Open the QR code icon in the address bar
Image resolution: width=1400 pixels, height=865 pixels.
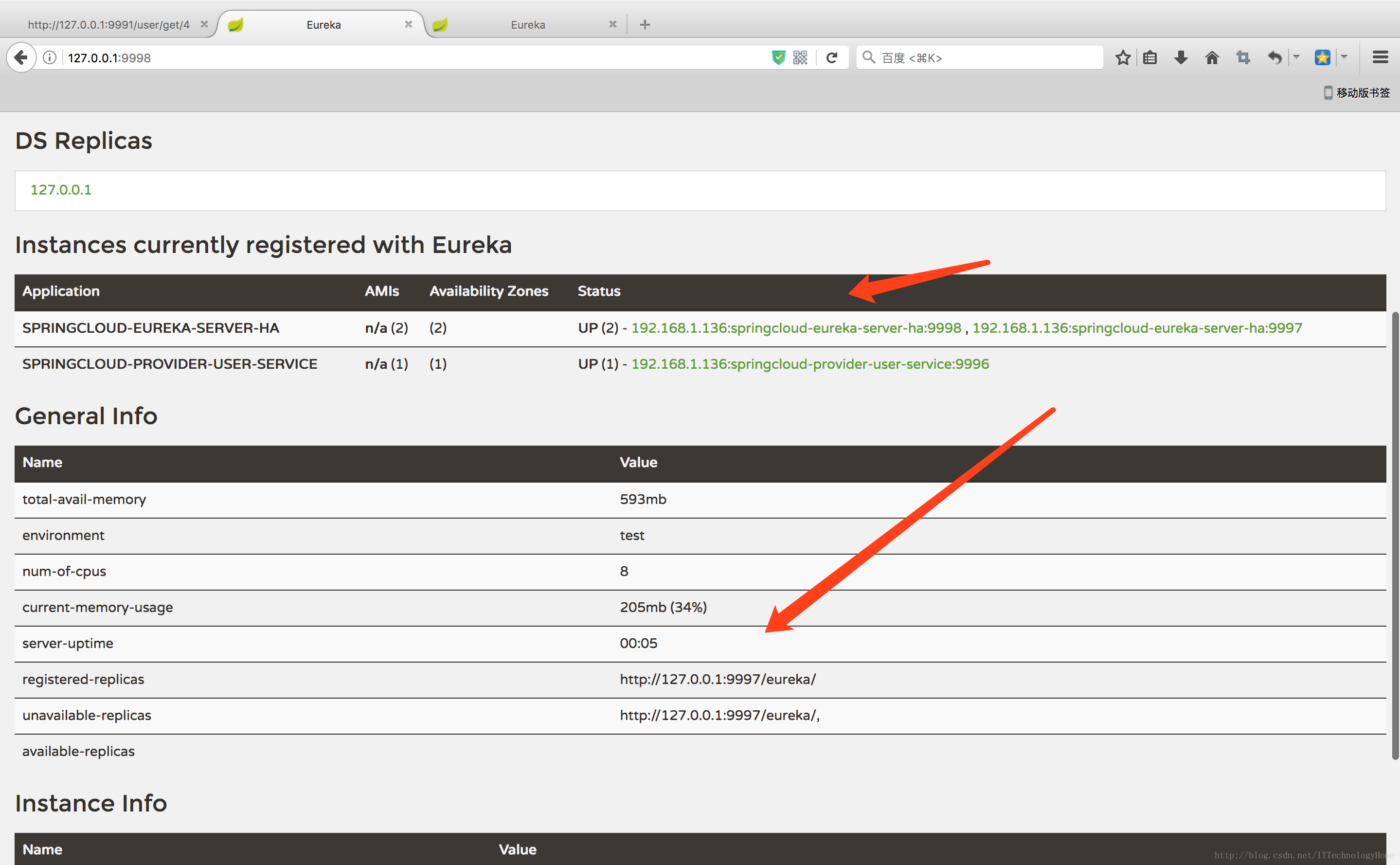(800, 58)
